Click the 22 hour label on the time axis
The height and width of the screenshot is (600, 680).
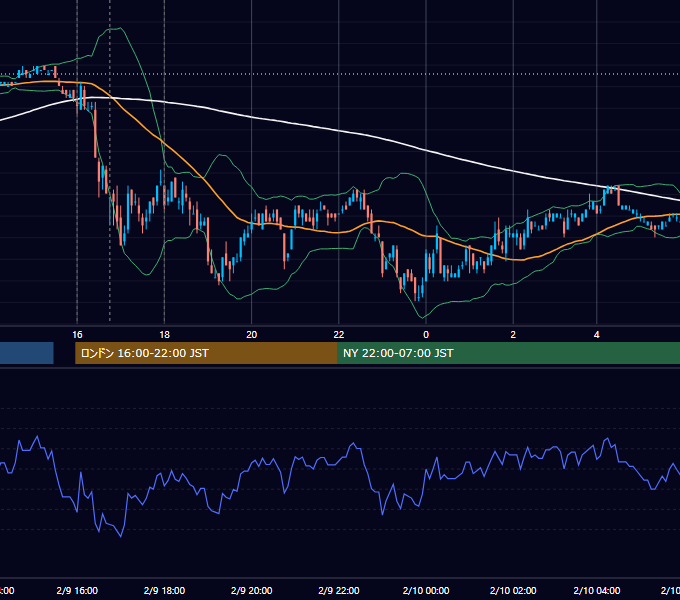pyautogui.click(x=339, y=335)
